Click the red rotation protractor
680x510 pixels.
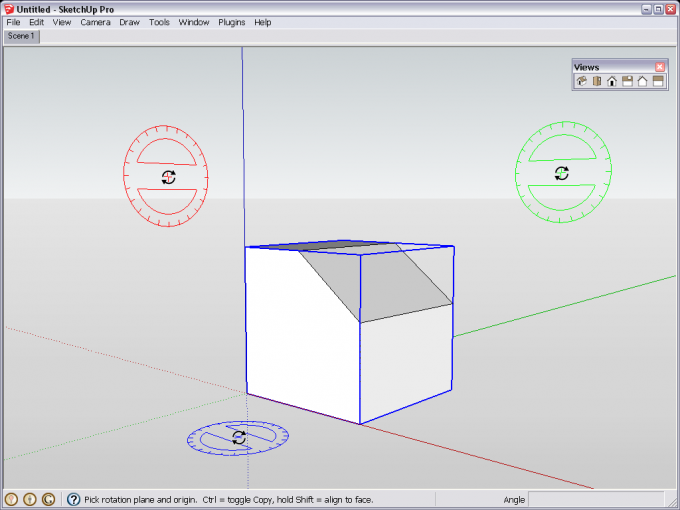coord(168,176)
